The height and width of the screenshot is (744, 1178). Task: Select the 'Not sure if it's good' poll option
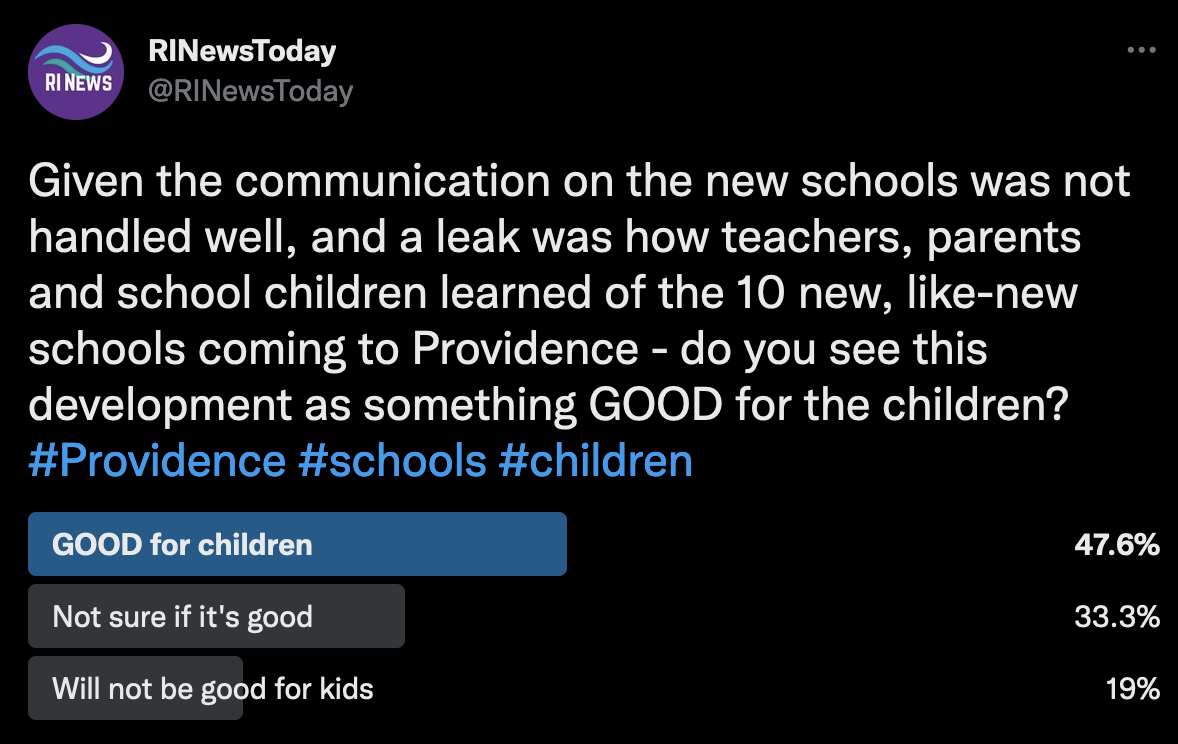coord(215,616)
